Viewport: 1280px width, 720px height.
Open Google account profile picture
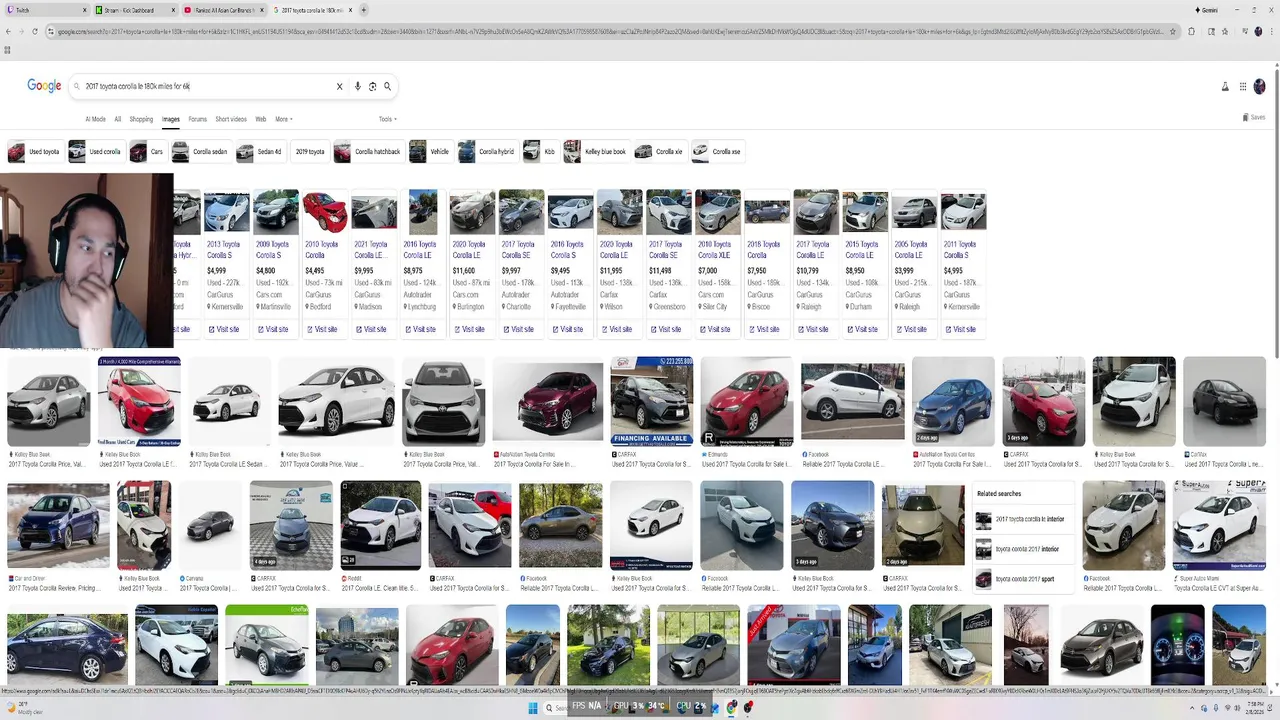click(1259, 87)
